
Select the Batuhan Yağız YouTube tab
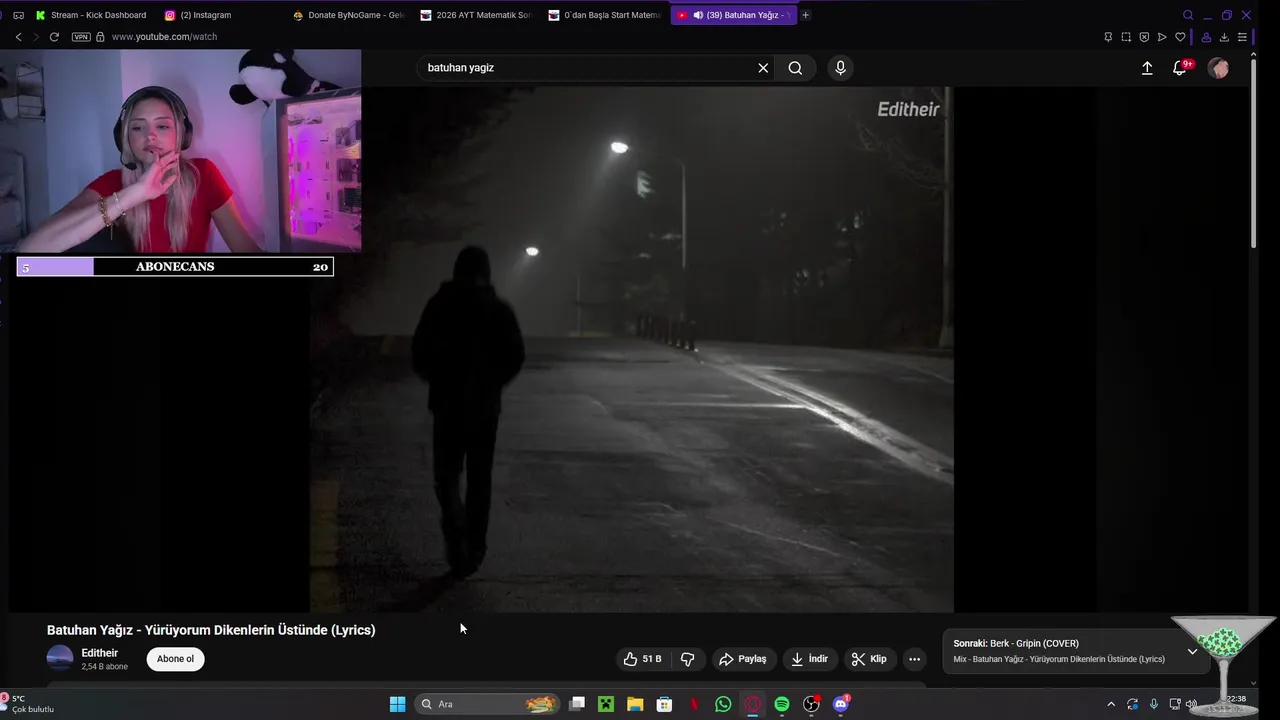(x=735, y=15)
